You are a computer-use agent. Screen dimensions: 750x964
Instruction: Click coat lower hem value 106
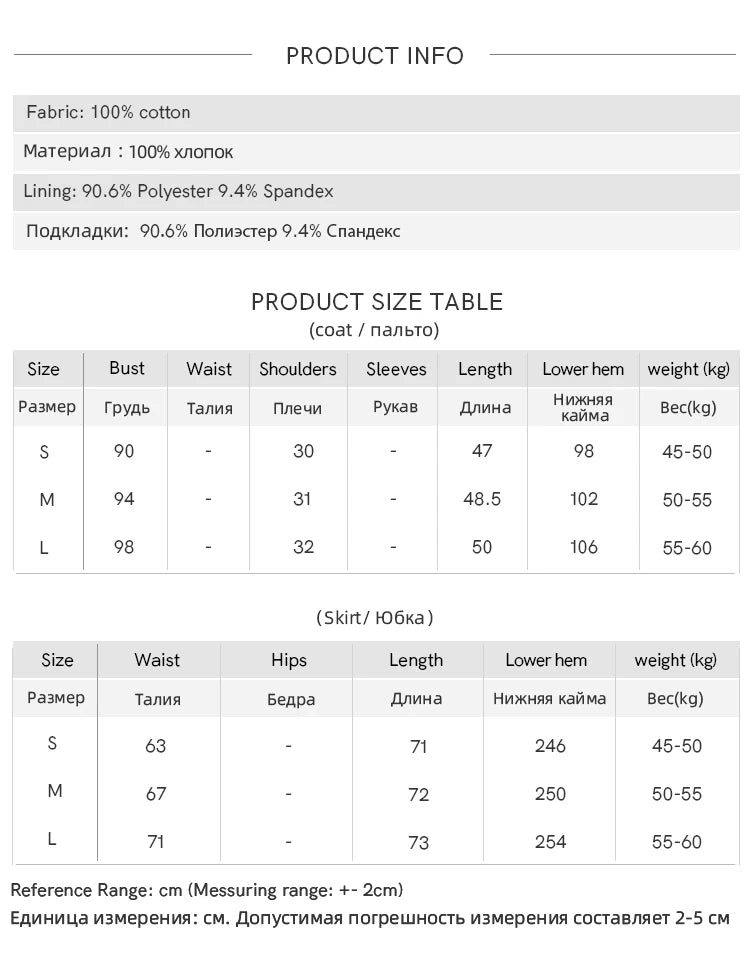[x=583, y=547]
